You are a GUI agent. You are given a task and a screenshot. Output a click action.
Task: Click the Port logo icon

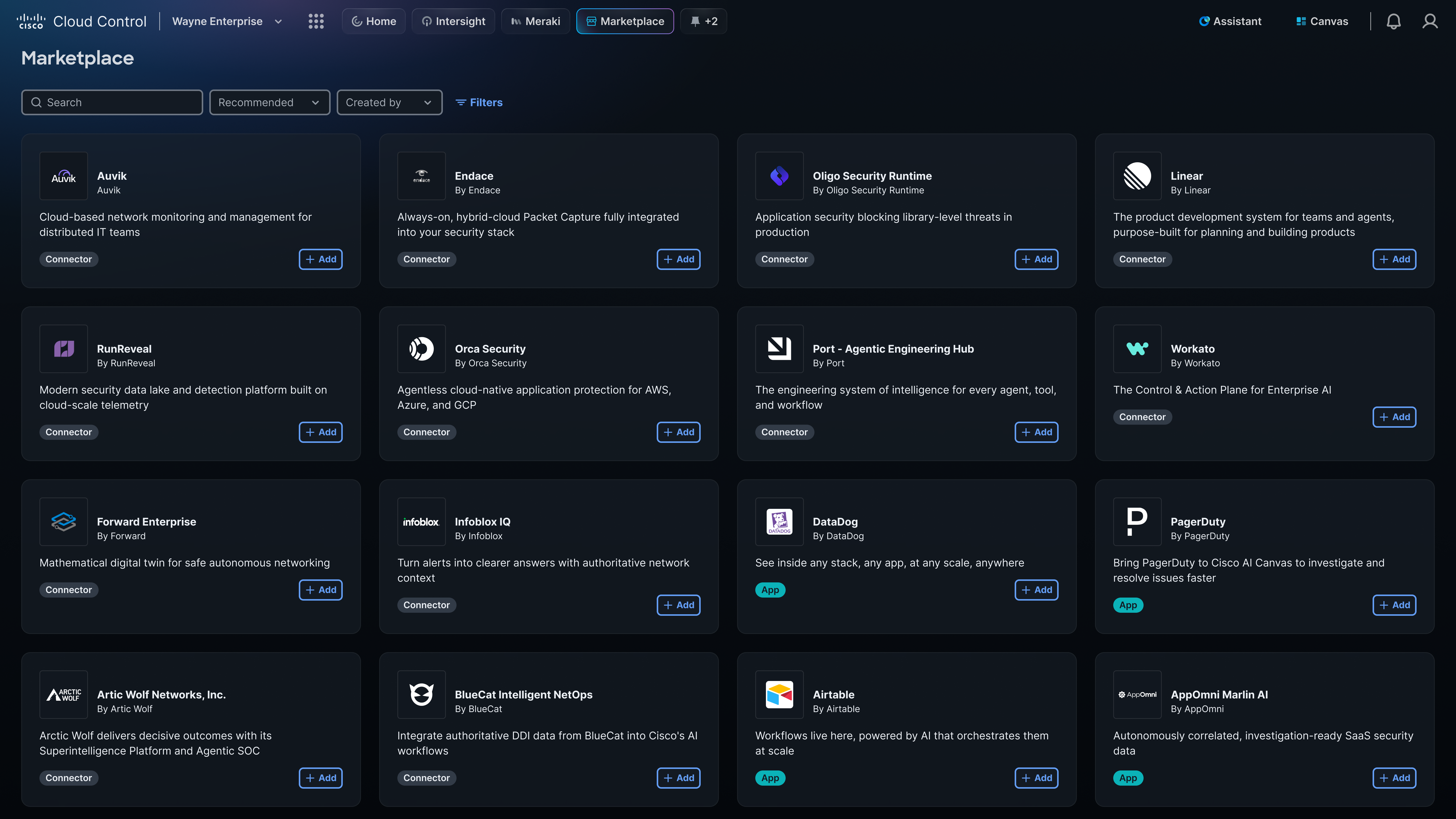point(779,349)
